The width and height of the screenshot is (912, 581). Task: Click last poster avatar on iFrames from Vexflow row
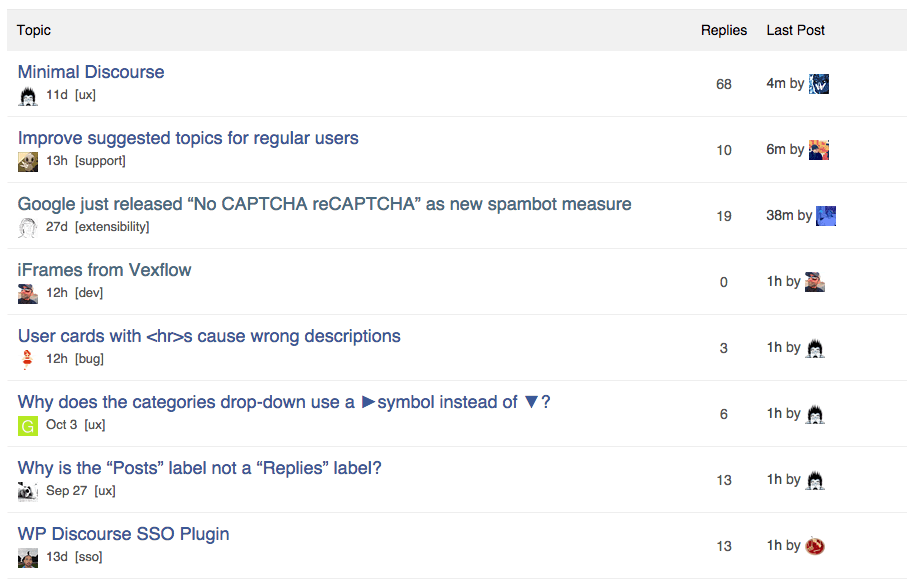tap(815, 282)
